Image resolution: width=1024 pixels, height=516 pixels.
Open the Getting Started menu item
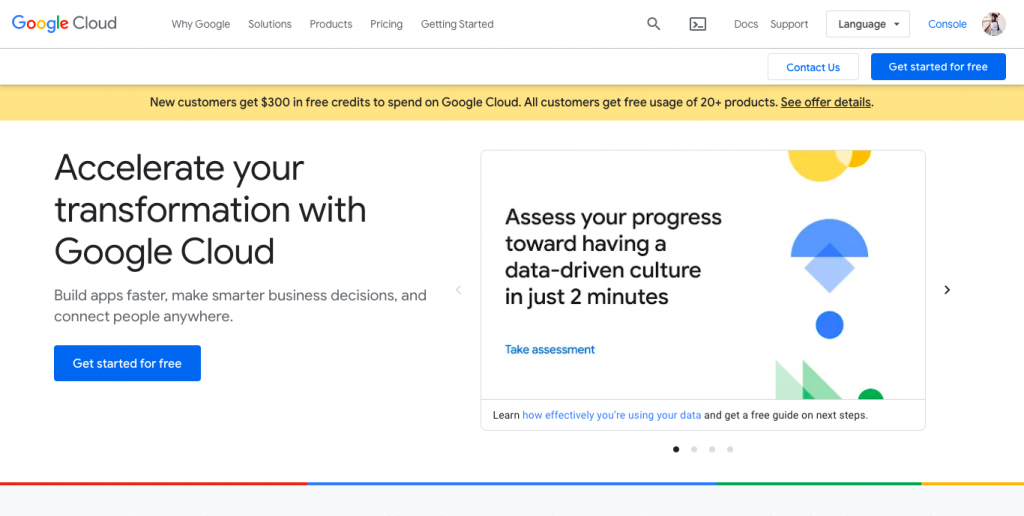tap(457, 24)
